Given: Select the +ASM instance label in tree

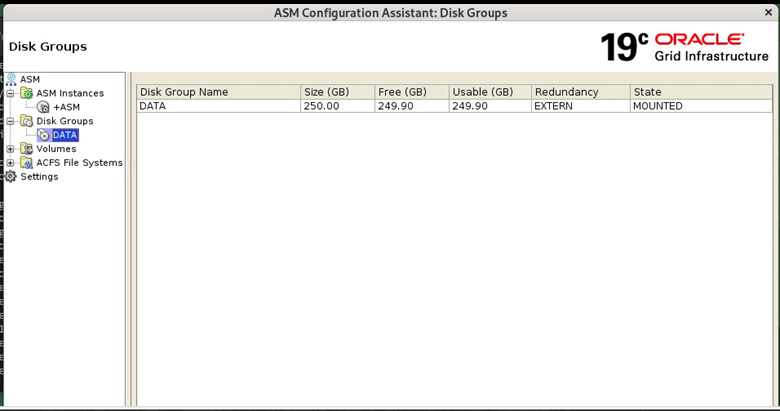Looking at the screenshot, I should click(66, 107).
